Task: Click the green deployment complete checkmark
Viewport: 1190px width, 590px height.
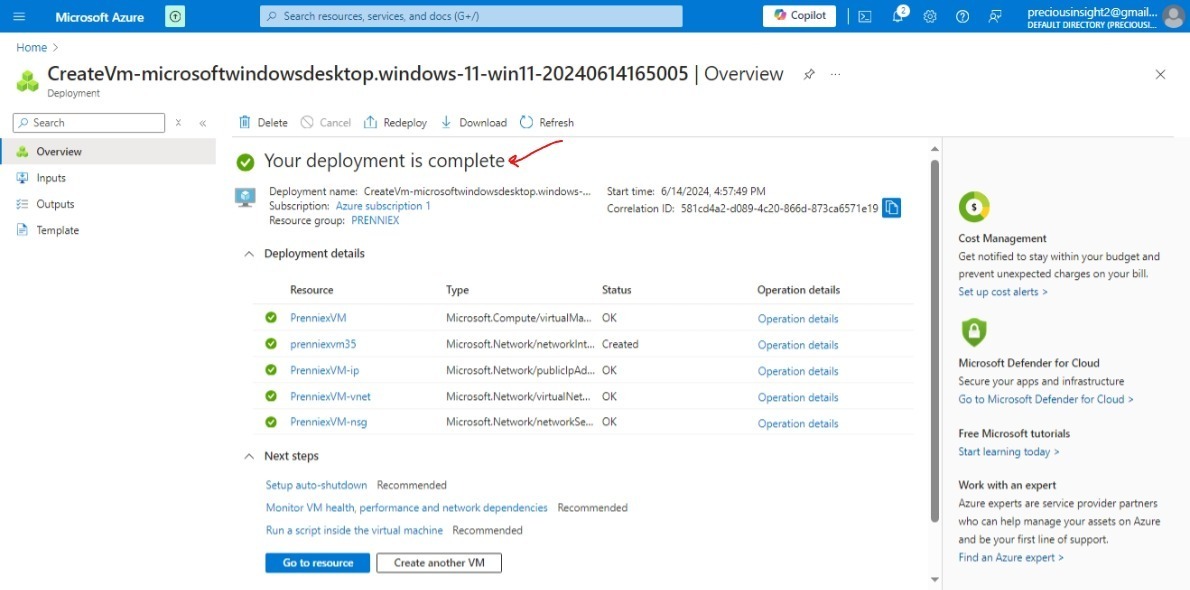Action: (x=245, y=162)
